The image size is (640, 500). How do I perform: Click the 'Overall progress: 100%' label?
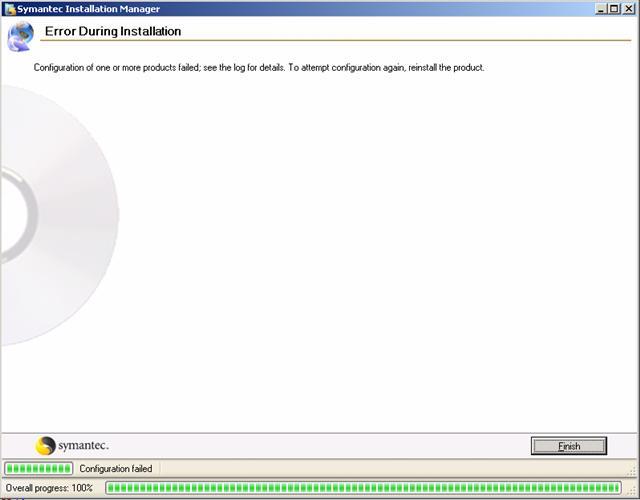(49, 488)
